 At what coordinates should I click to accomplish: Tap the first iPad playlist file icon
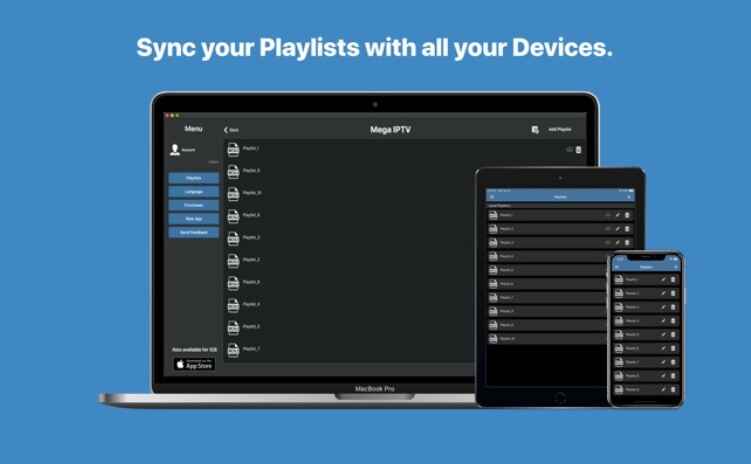point(493,215)
